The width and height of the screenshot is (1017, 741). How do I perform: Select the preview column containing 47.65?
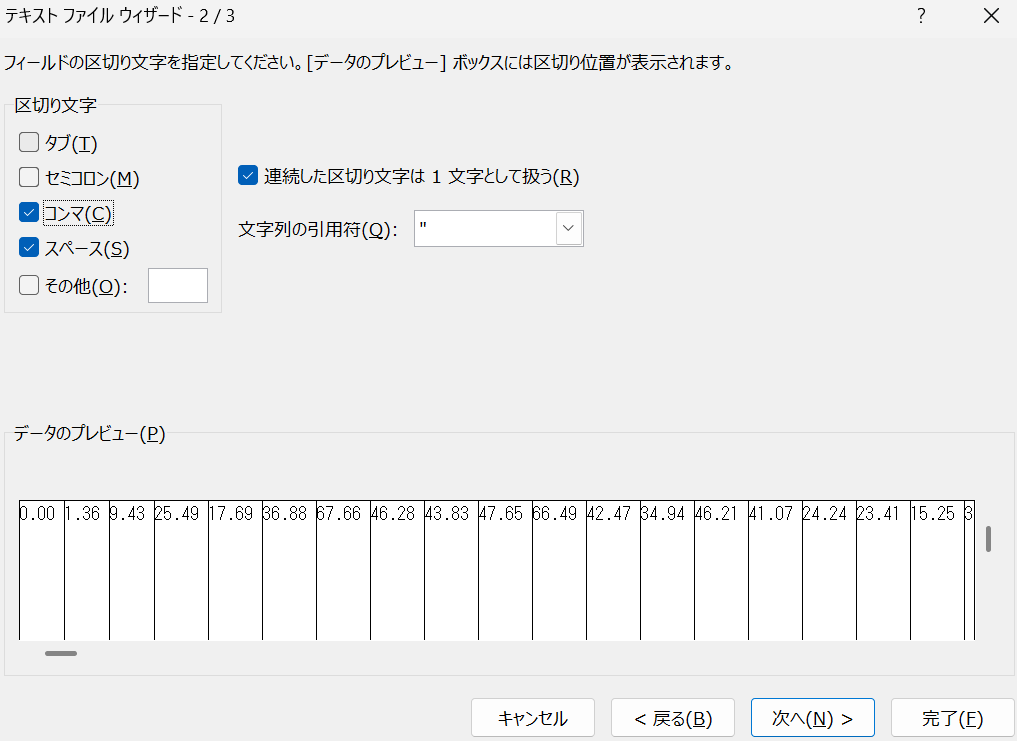(505, 570)
